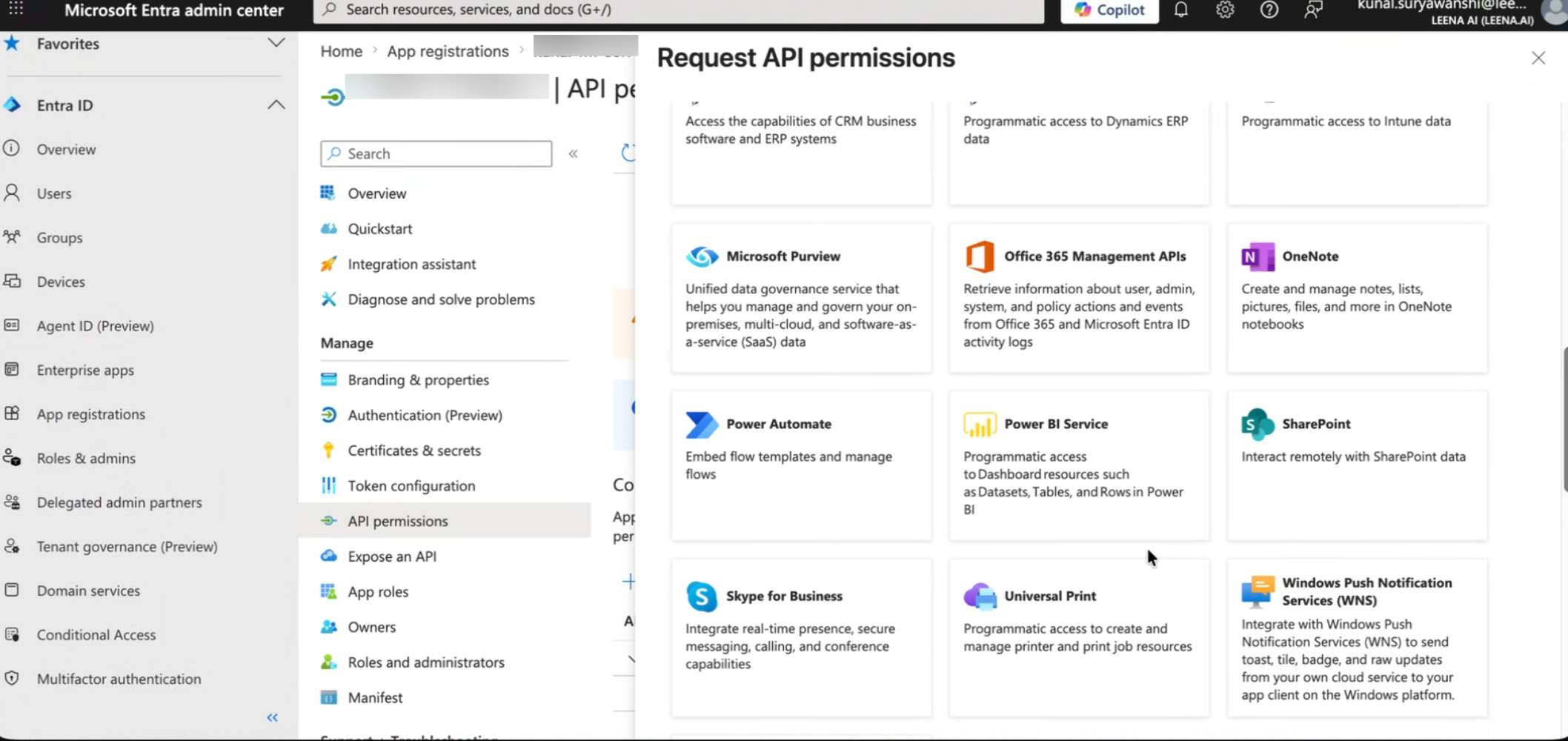Click Expose an API icon
This screenshot has width=1568, height=741.
coord(328,556)
